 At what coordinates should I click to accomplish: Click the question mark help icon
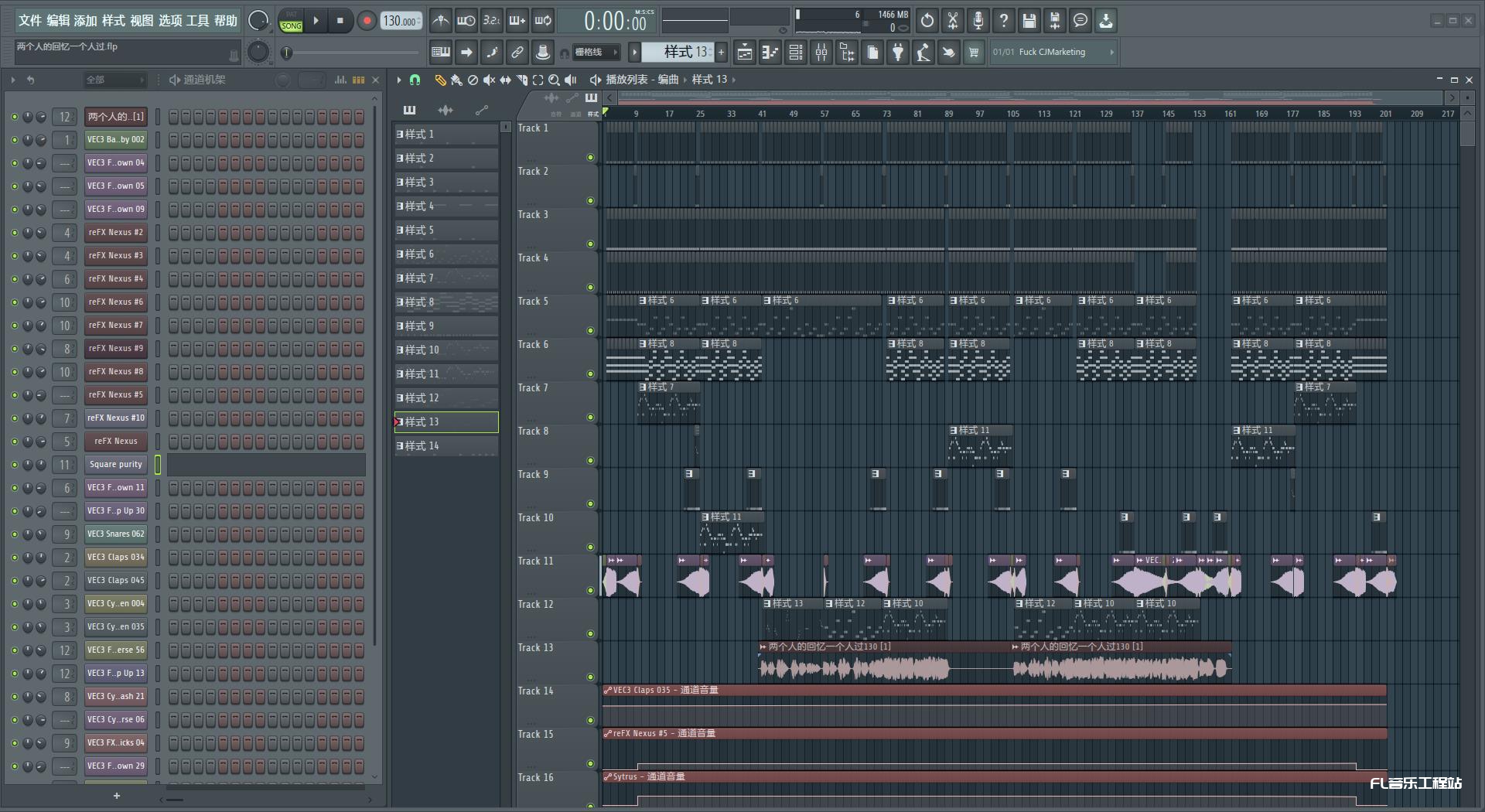(x=1003, y=21)
